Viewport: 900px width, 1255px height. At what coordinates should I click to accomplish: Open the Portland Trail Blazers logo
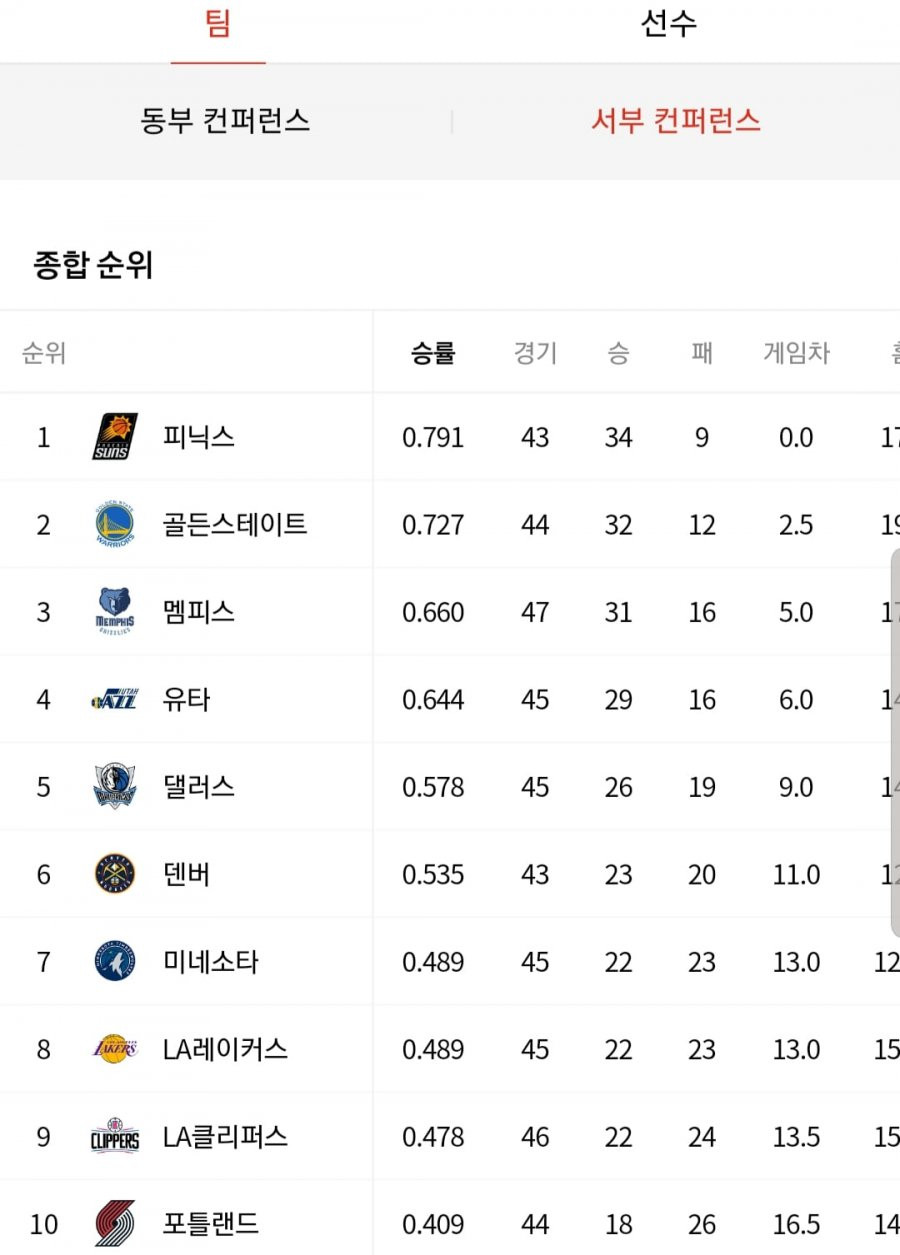pyautogui.click(x=115, y=1223)
